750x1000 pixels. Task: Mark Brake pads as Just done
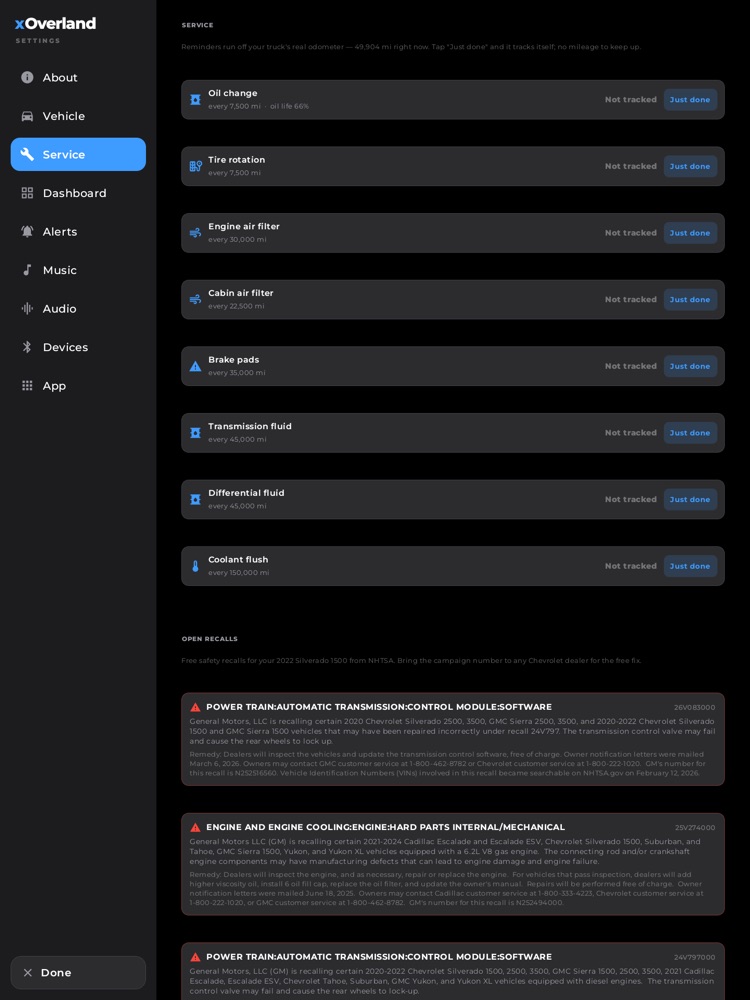click(690, 366)
